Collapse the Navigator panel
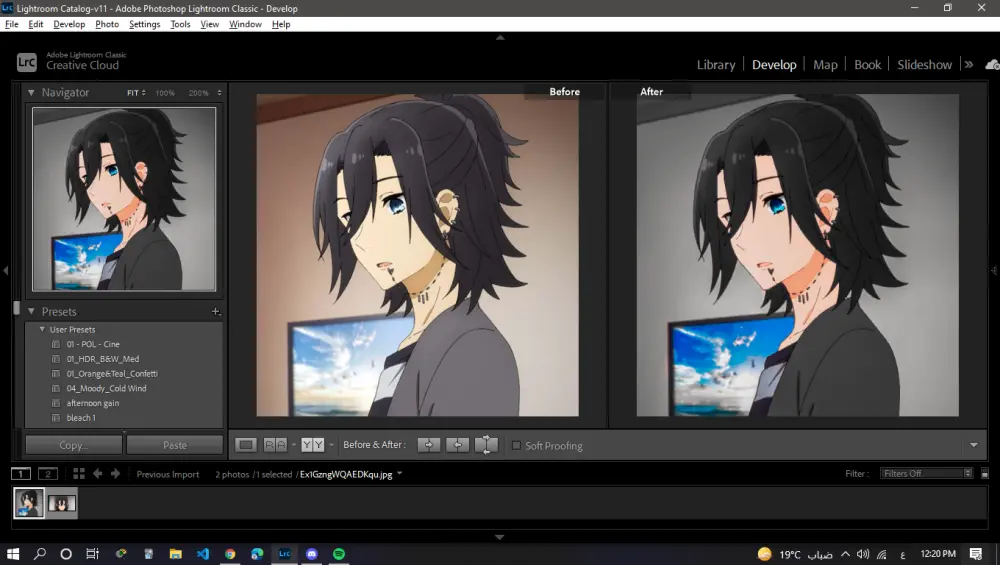Viewport: 1000px width, 565px height. click(31, 92)
